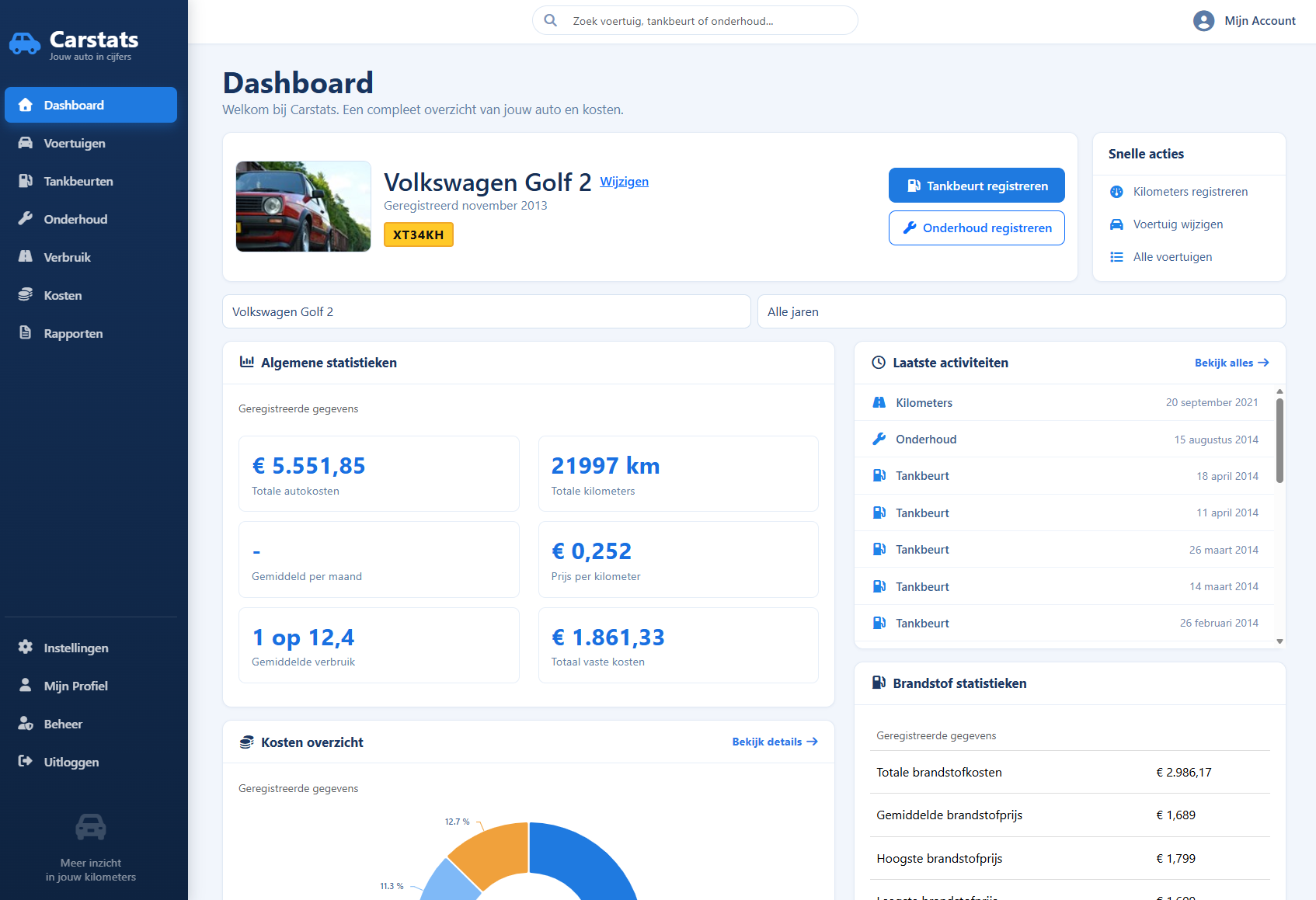
Task: Click the Dashboard home icon in sidebar
Action: tap(26, 105)
